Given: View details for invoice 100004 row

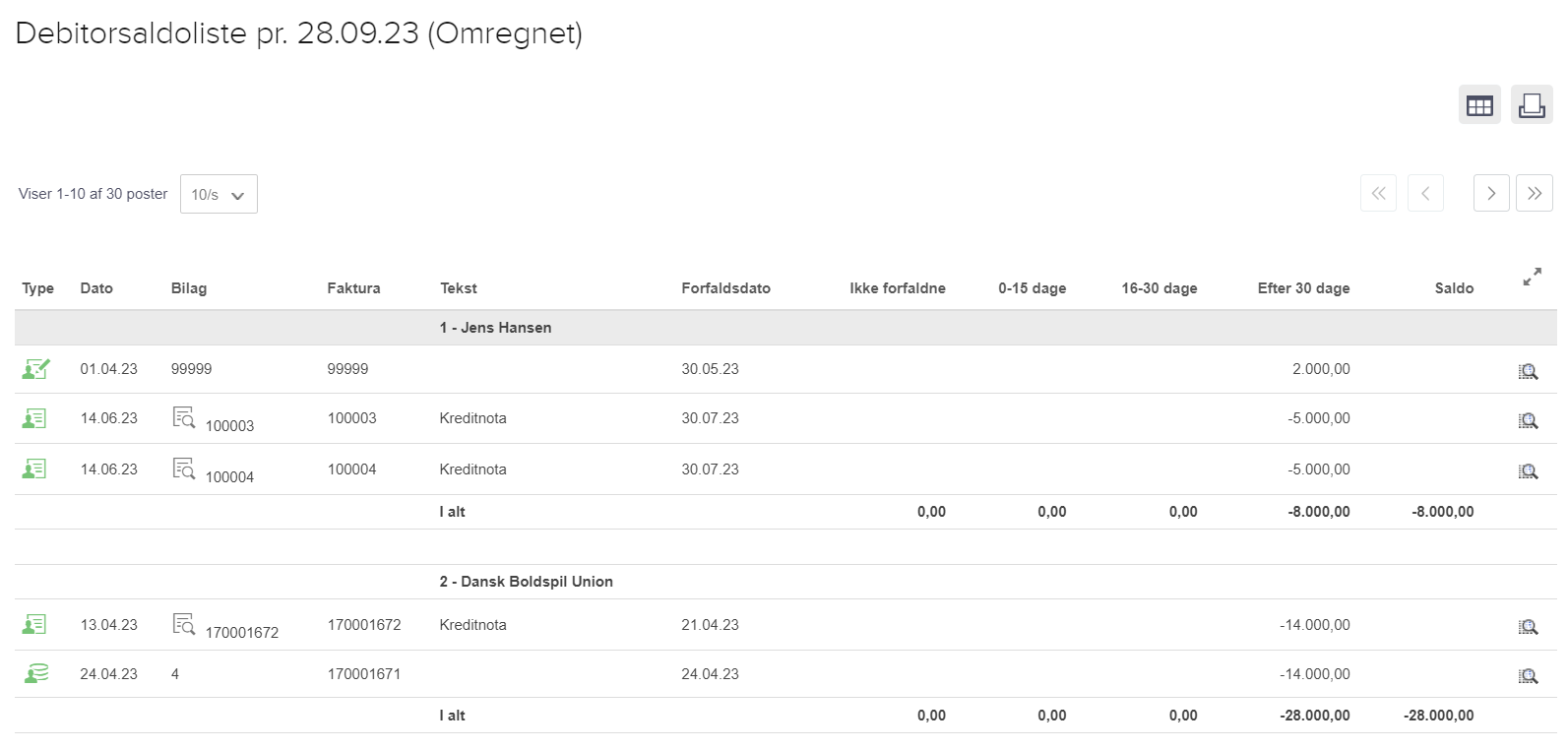Looking at the screenshot, I should [1528, 471].
